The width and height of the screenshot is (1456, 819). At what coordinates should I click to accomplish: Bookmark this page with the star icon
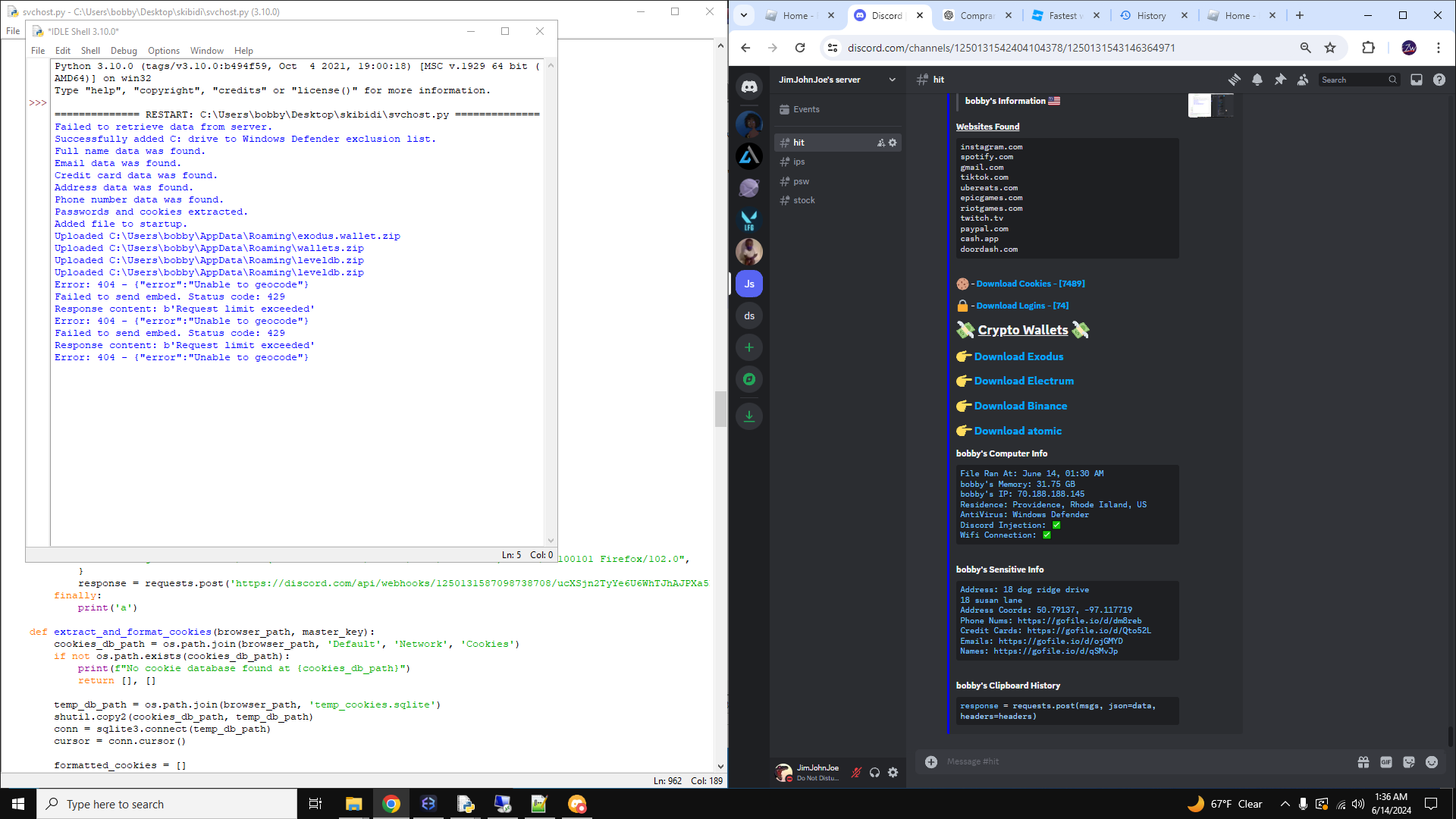[x=1330, y=48]
